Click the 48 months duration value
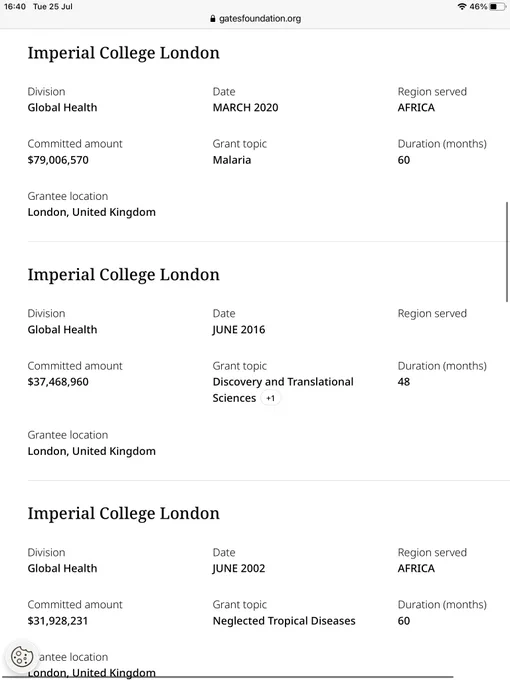The width and height of the screenshot is (510, 680). click(404, 382)
